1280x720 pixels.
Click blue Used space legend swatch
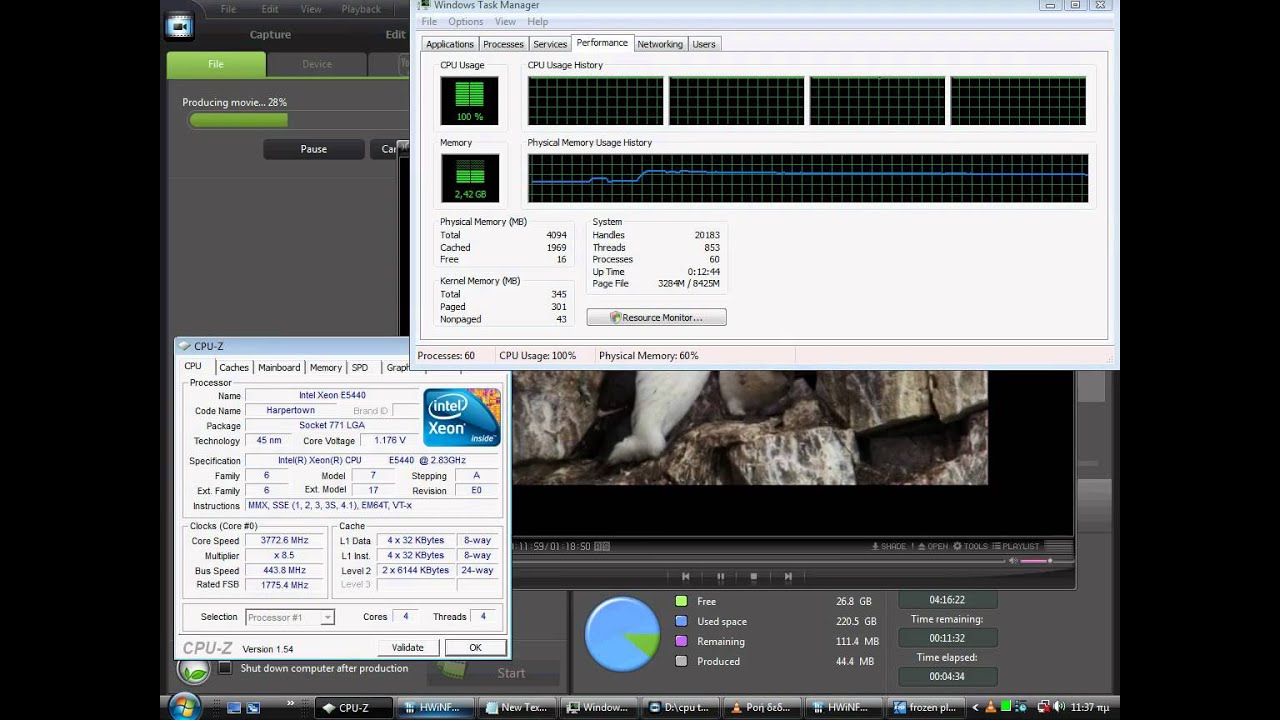click(x=681, y=621)
